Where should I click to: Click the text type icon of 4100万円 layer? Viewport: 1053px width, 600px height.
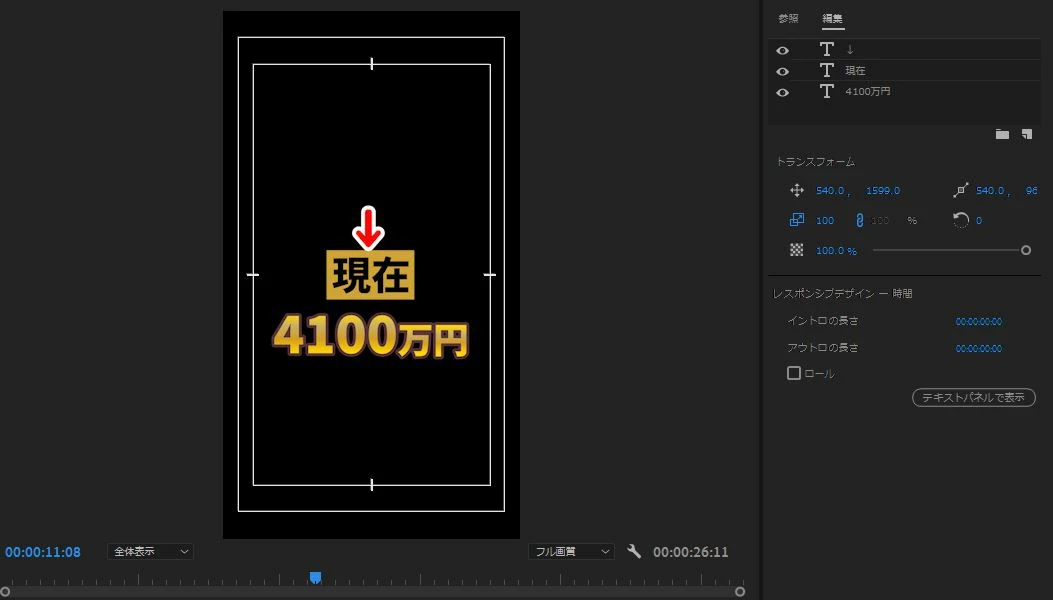pos(827,91)
